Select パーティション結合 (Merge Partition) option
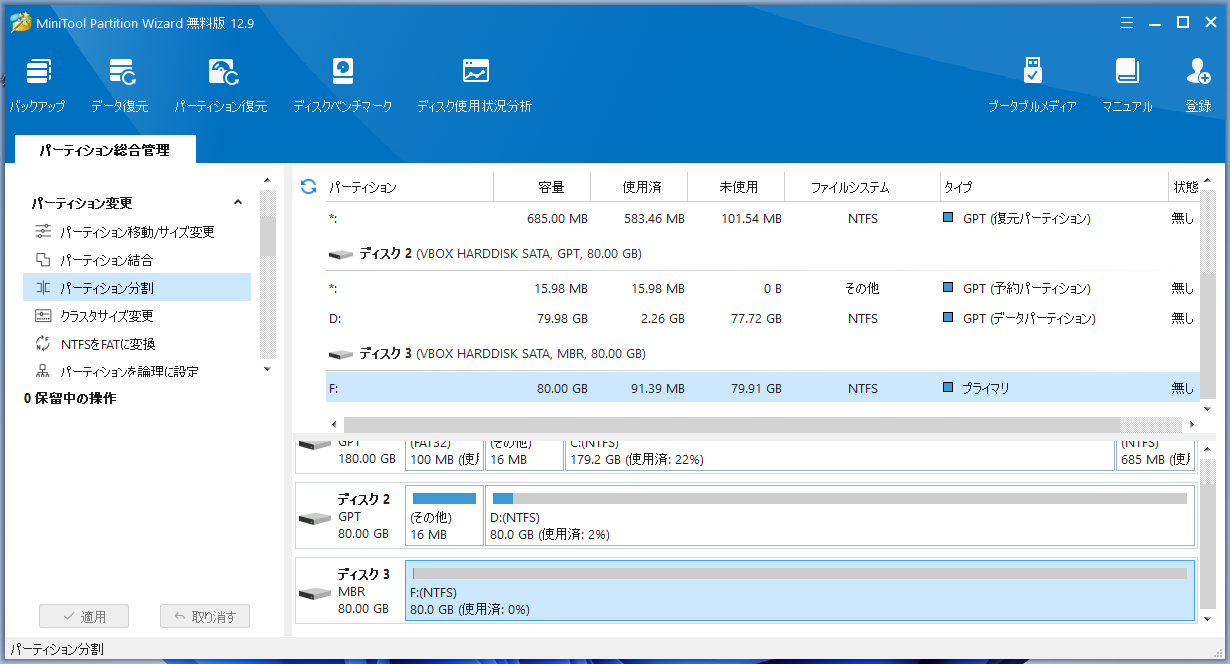The image size is (1230, 664). [x=106, y=260]
